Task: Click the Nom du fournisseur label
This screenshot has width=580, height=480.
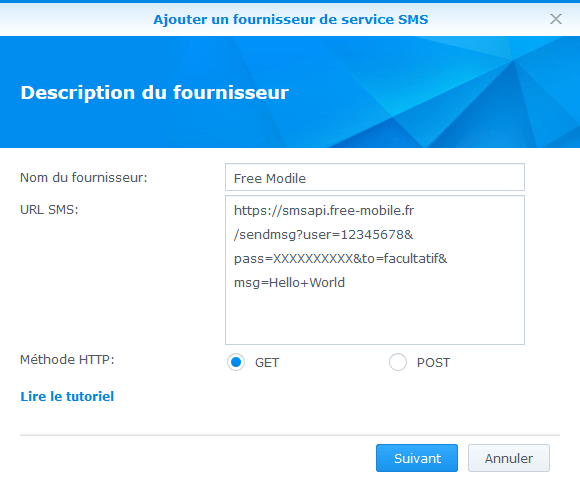Action: click(84, 178)
